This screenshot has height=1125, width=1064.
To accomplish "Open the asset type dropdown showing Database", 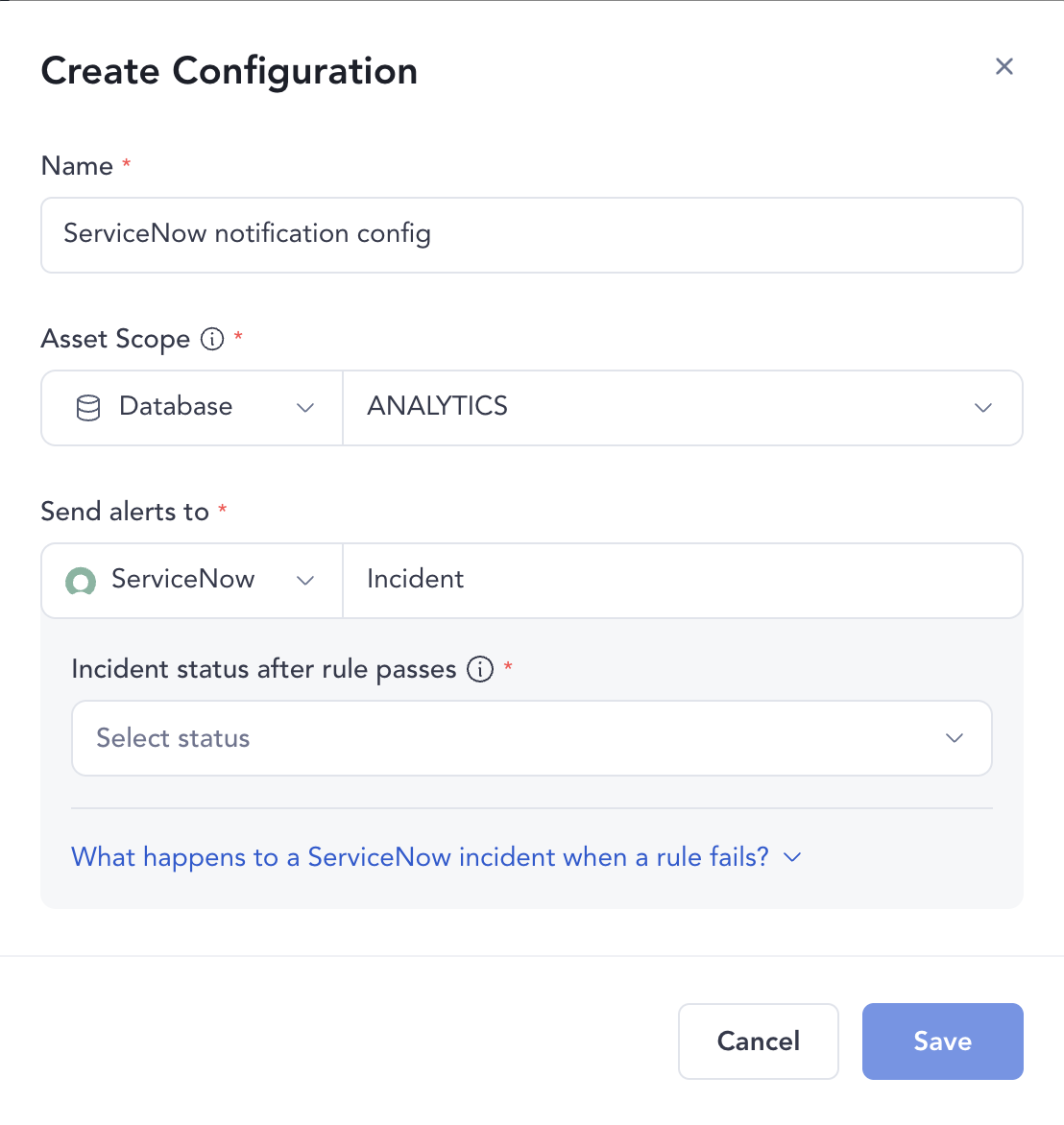I will coord(189,407).
